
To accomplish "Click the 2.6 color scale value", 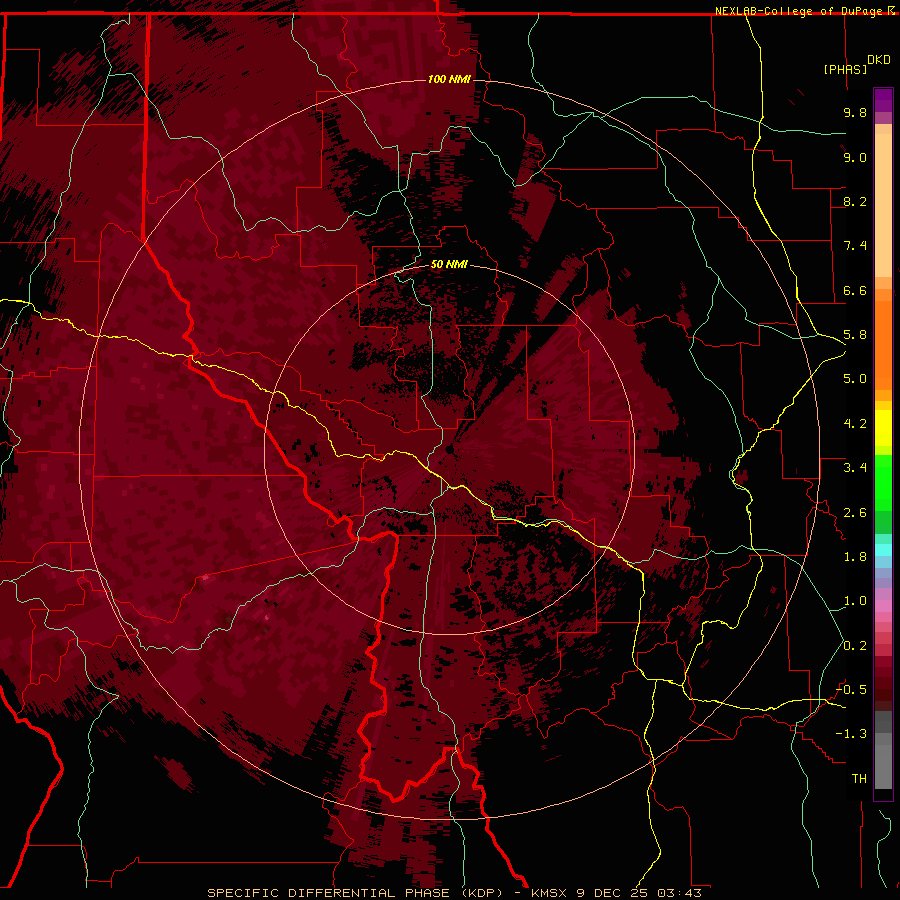I will point(855,513).
